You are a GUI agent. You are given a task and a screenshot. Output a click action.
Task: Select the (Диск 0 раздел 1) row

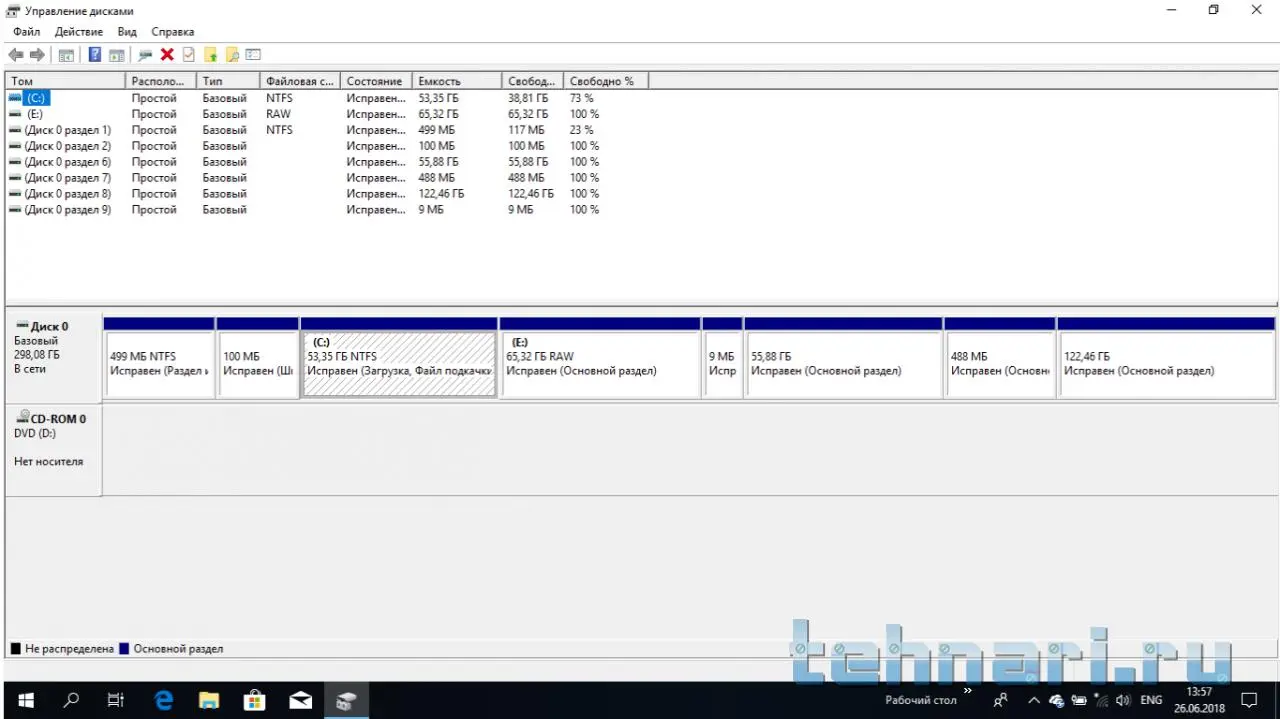(x=326, y=130)
